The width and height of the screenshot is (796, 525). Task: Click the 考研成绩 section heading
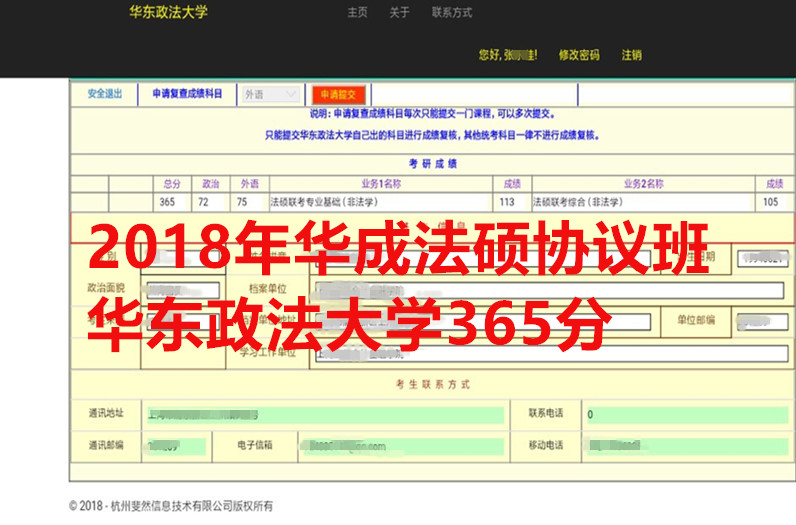point(433,163)
